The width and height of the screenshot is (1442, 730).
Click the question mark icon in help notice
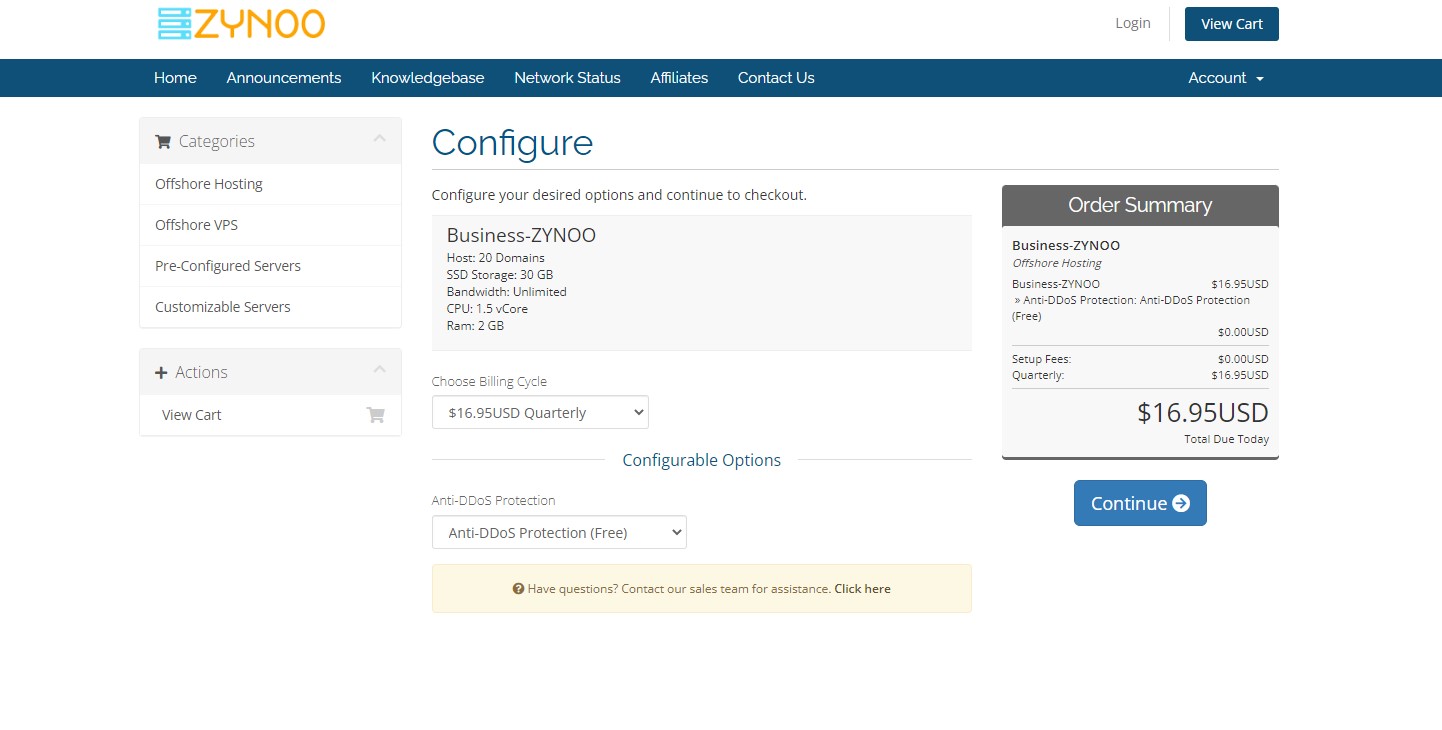tap(518, 589)
